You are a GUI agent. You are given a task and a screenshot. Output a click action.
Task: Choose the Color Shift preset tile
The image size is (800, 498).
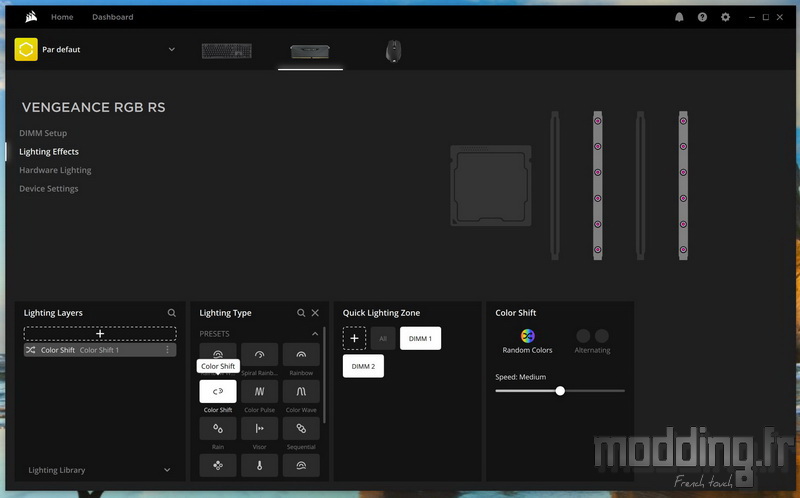pos(218,391)
